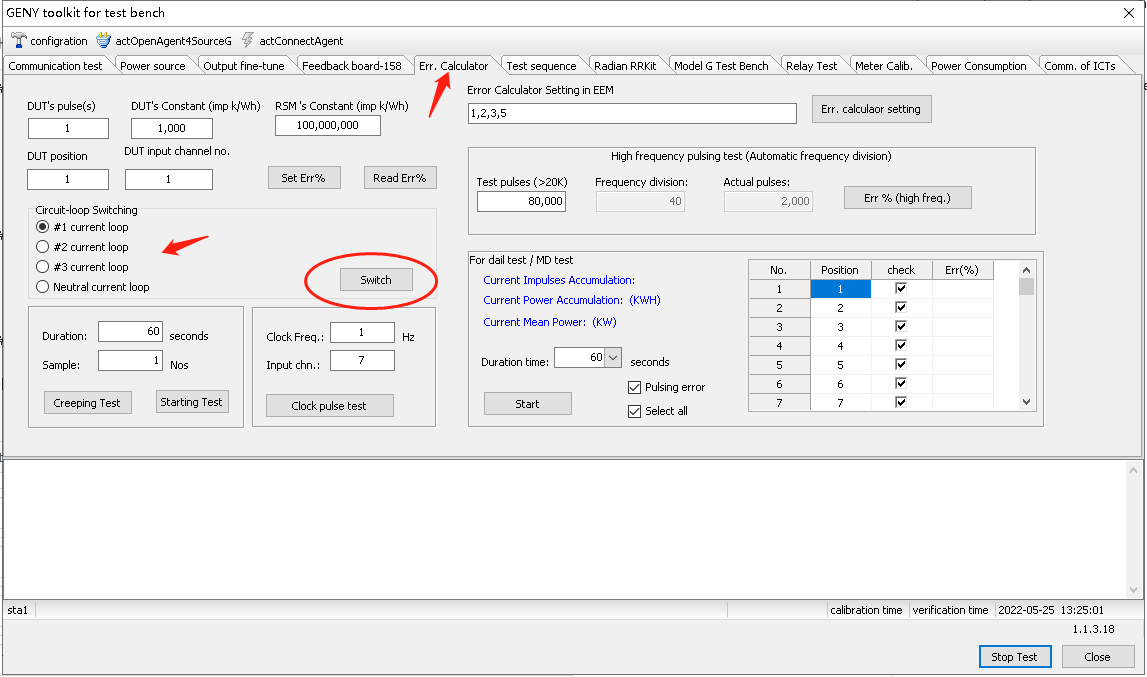
Task: Open the Test sequence tab
Action: 541,66
